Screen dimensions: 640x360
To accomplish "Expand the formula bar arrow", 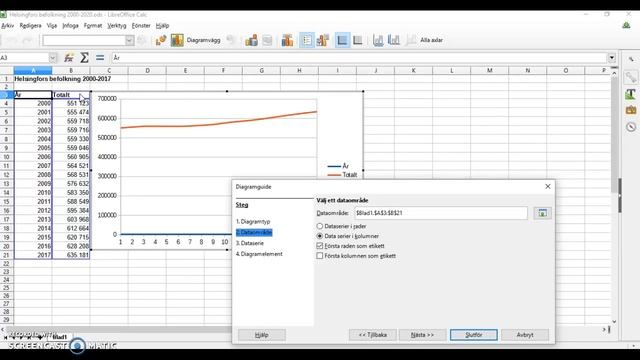I will pyautogui.click(x=611, y=58).
